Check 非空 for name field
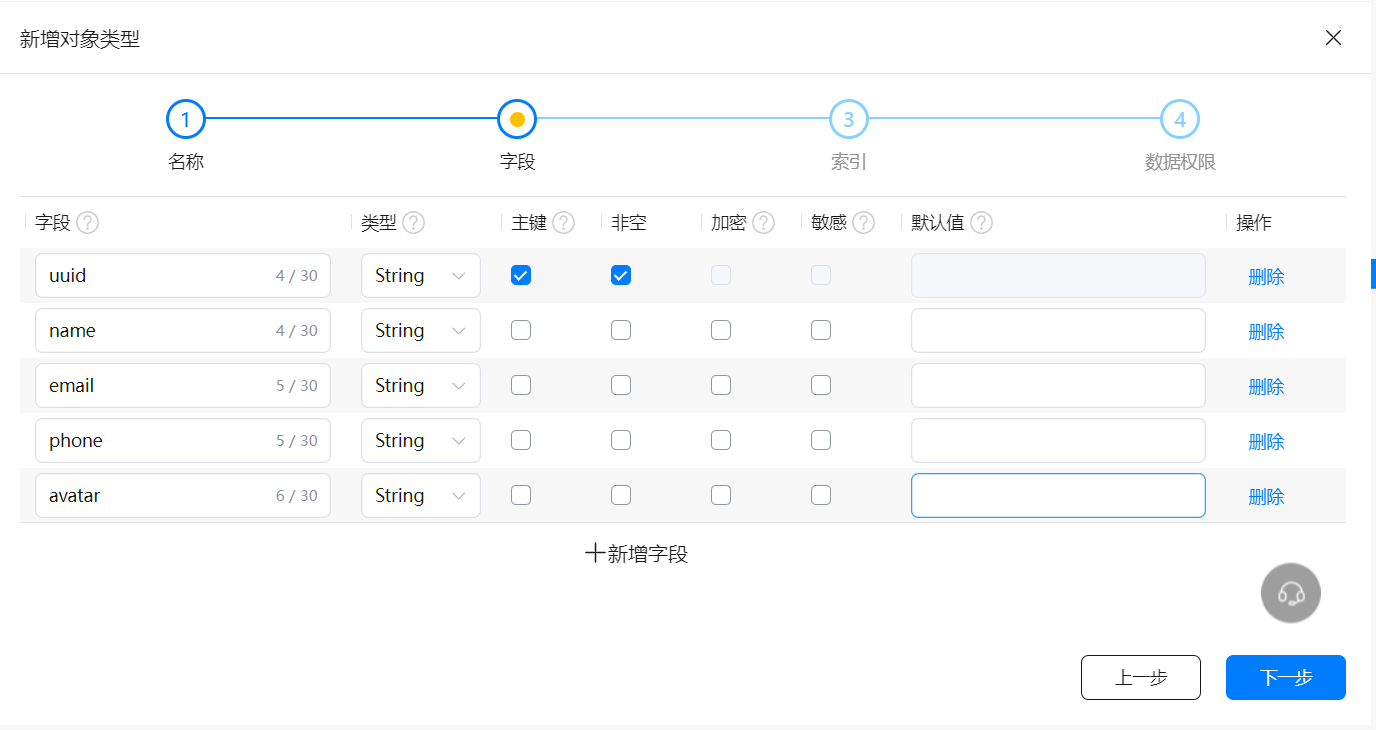The height and width of the screenshot is (730, 1376). coord(621,330)
